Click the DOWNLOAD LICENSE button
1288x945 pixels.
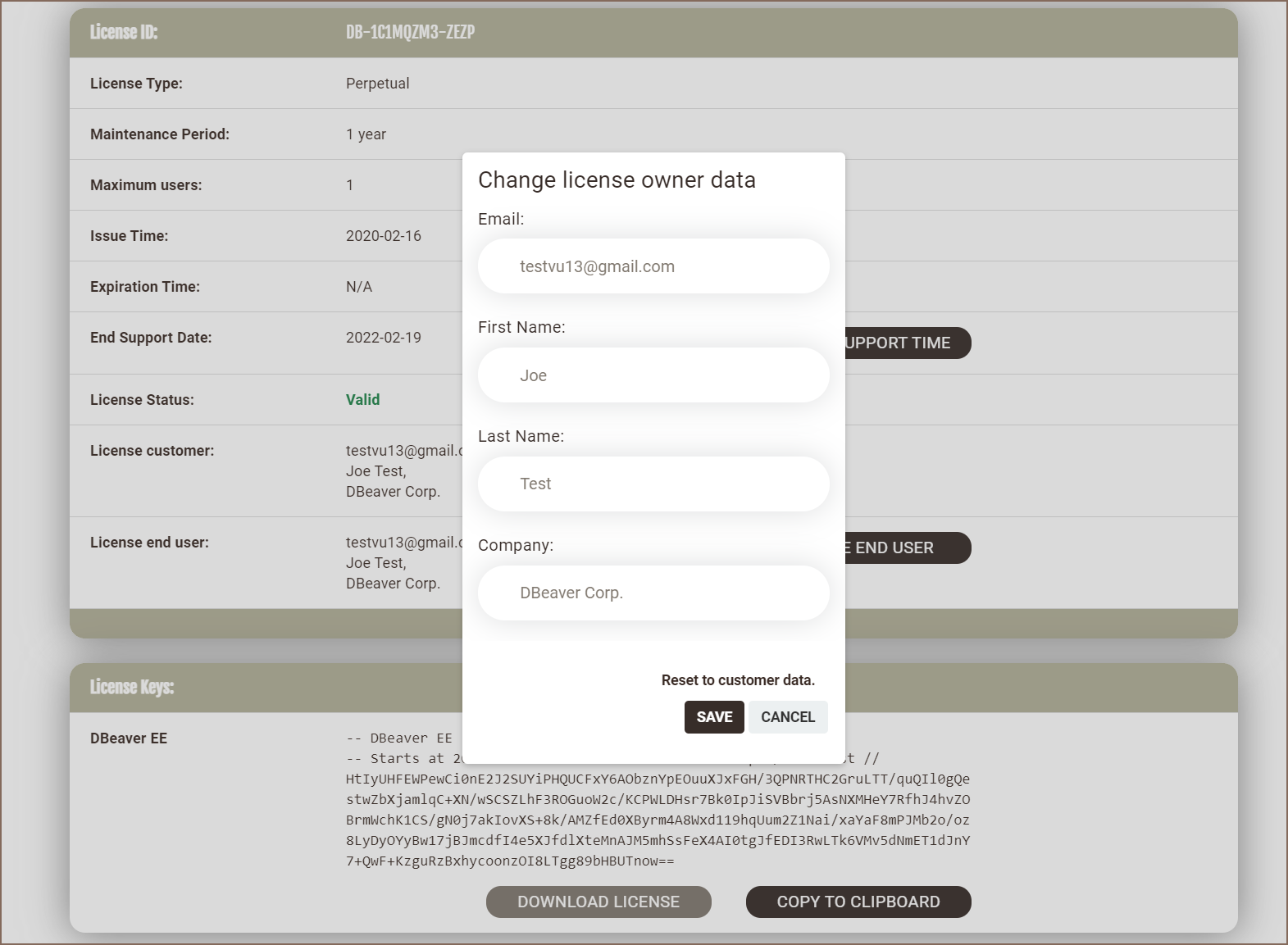(598, 902)
